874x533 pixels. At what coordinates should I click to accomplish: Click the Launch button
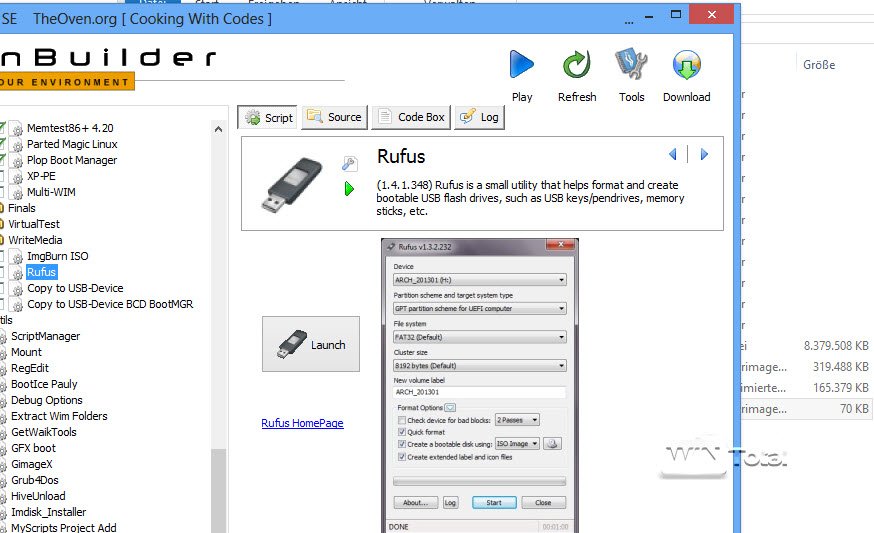pyautogui.click(x=311, y=344)
